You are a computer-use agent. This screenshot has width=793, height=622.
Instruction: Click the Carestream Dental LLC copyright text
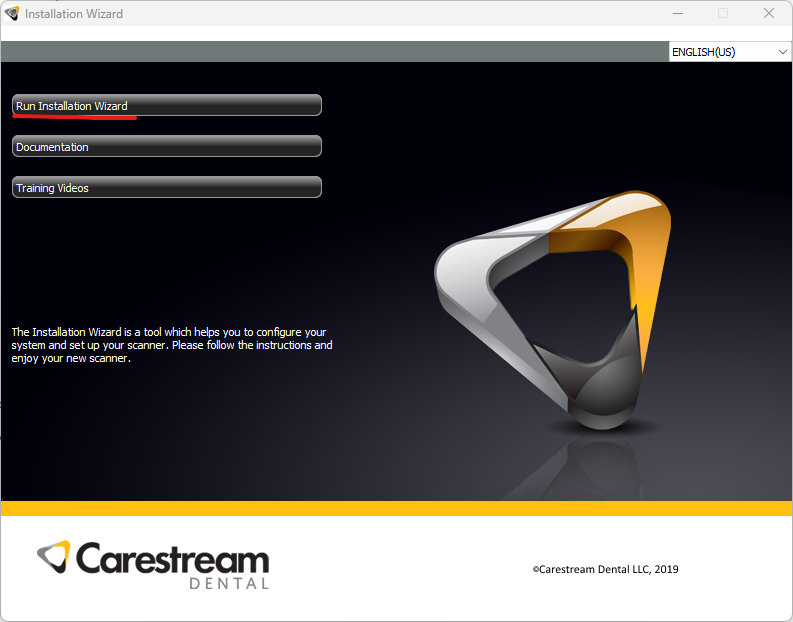(x=605, y=569)
